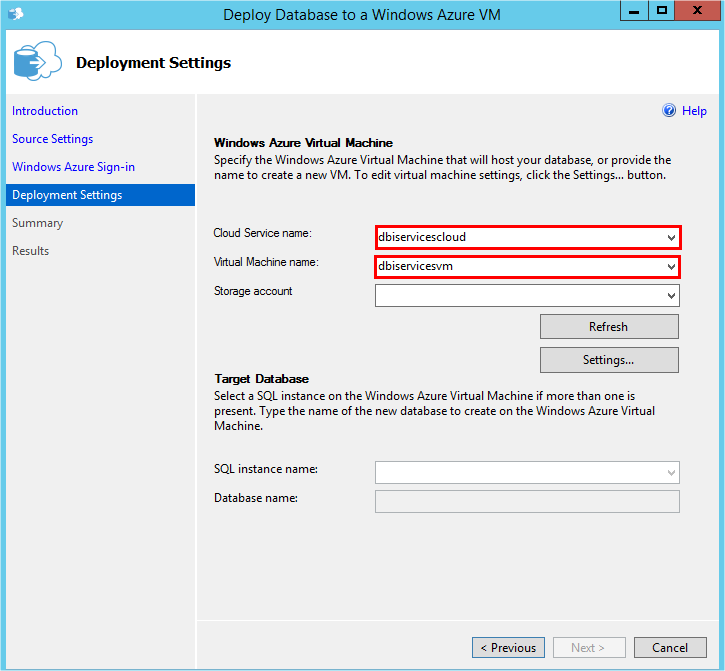Minimize the wizard window
This screenshot has height=671, width=725.
click(x=634, y=11)
